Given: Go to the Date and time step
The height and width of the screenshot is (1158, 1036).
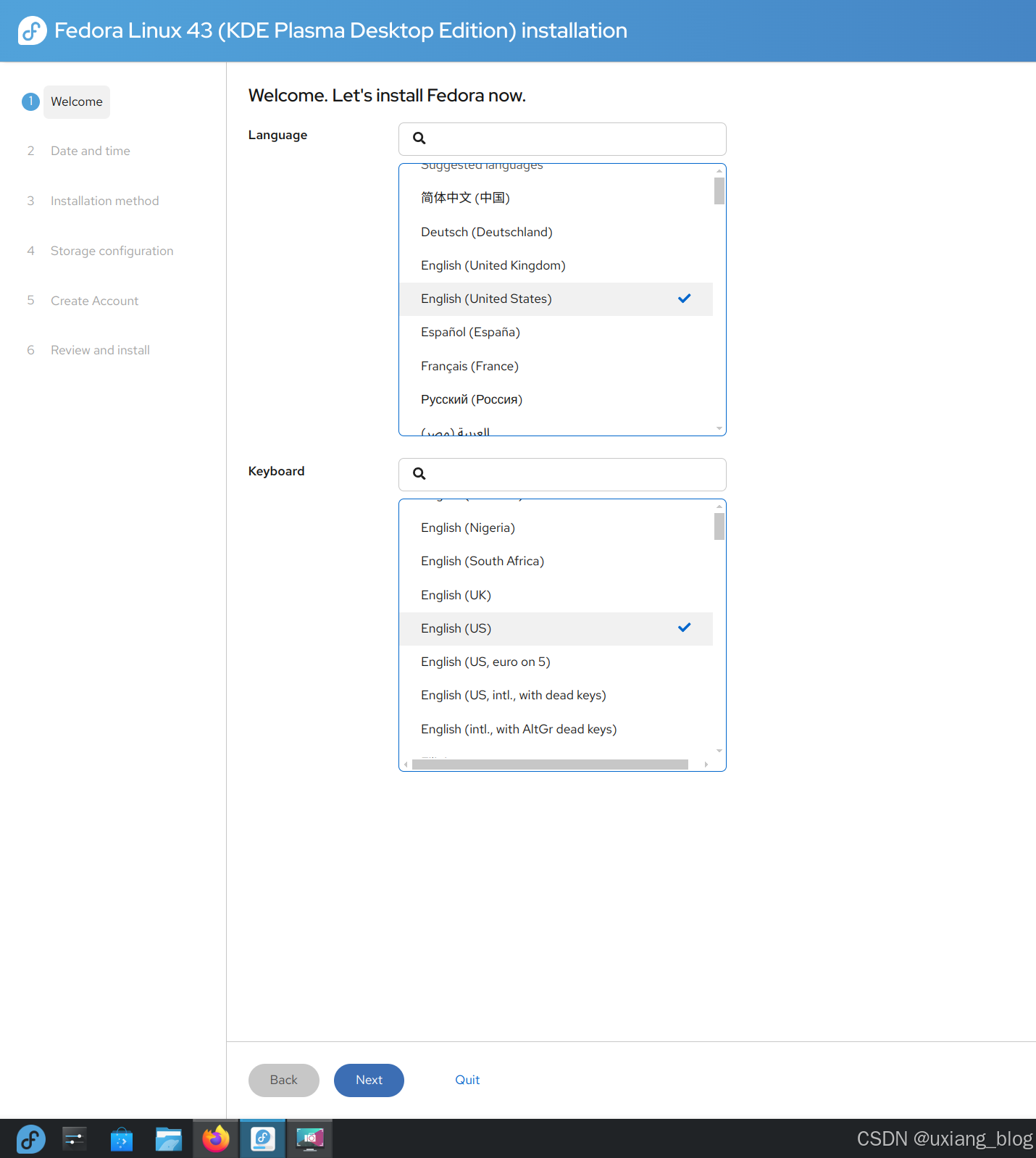Looking at the screenshot, I should (91, 151).
